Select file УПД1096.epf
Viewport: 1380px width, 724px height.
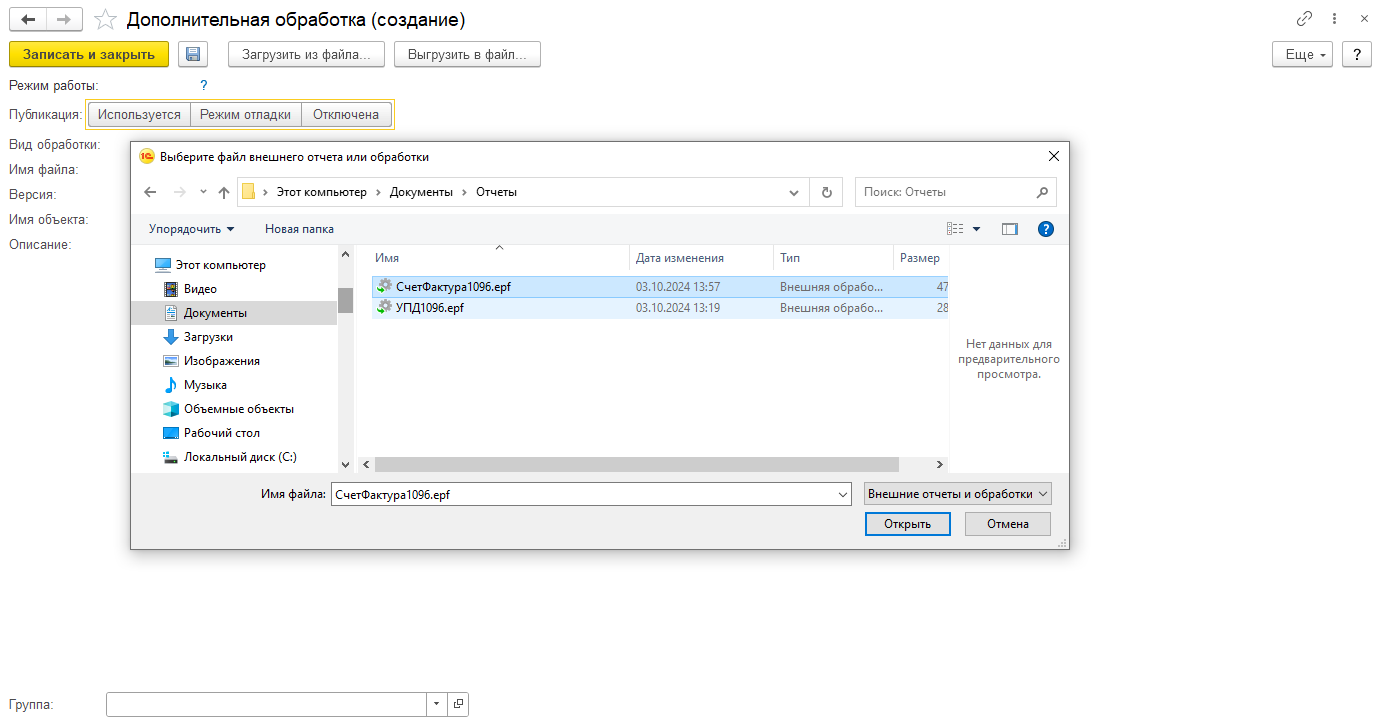(x=660, y=308)
